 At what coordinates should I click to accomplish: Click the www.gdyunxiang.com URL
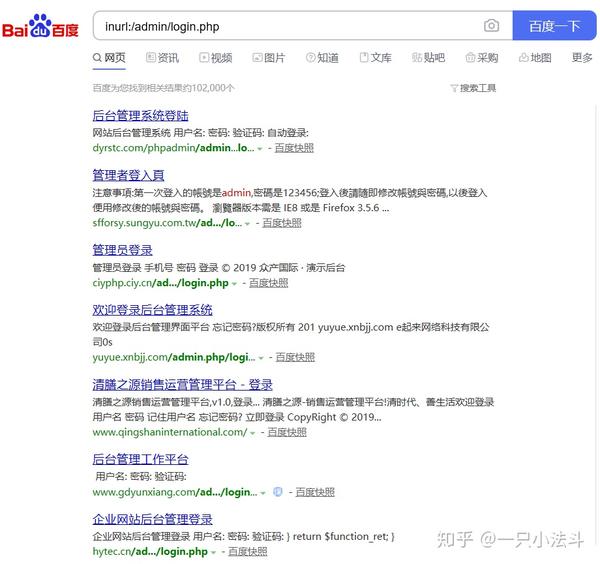pos(175,492)
